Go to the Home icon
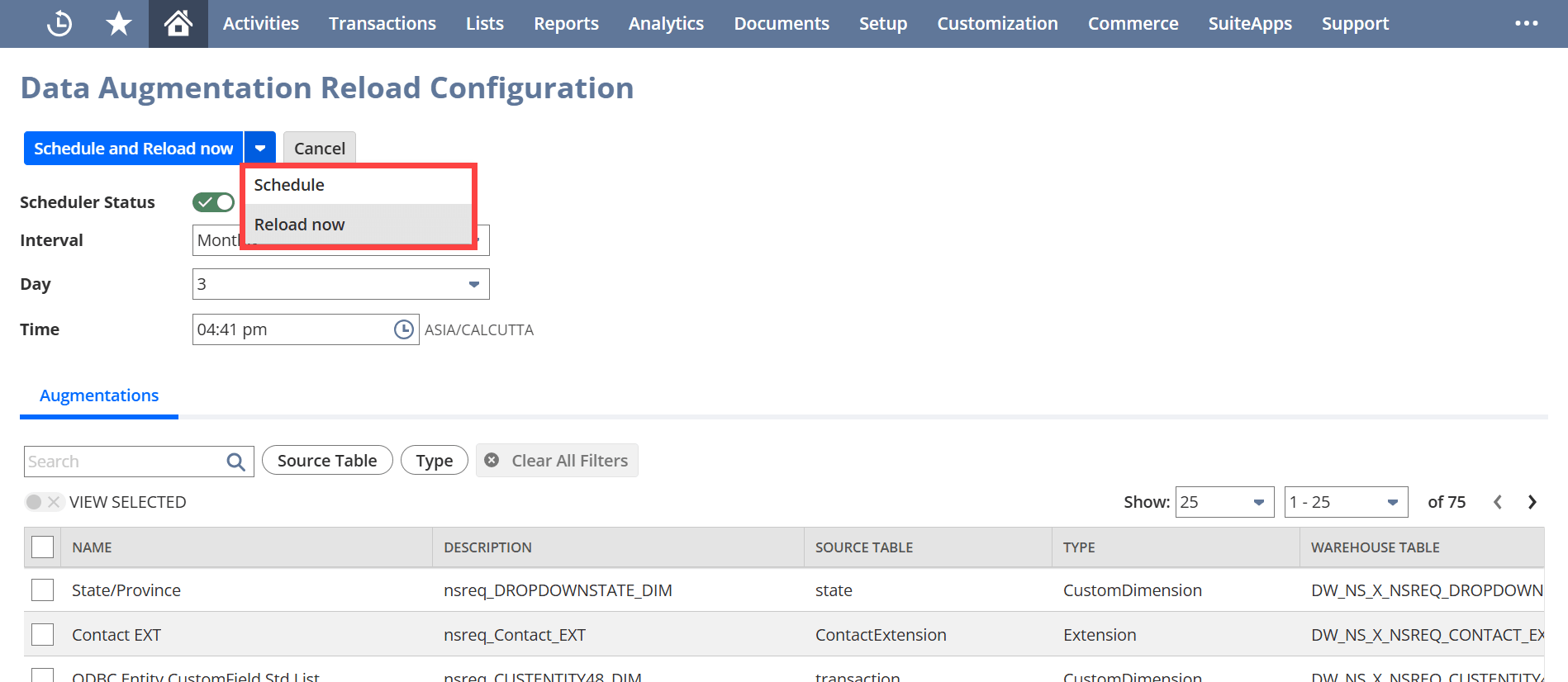1568x682 pixels. (x=178, y=24)
